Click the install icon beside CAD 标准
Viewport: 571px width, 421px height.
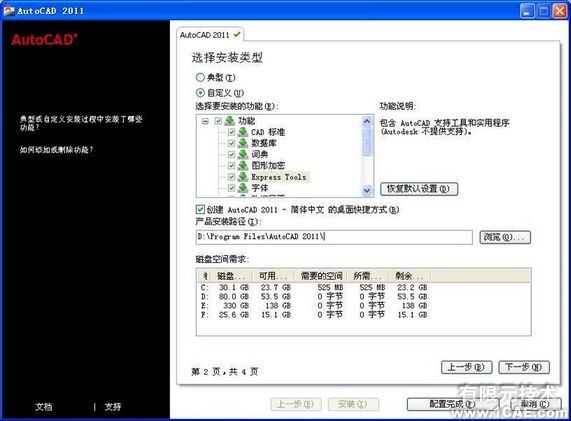[x=243, y=132]
